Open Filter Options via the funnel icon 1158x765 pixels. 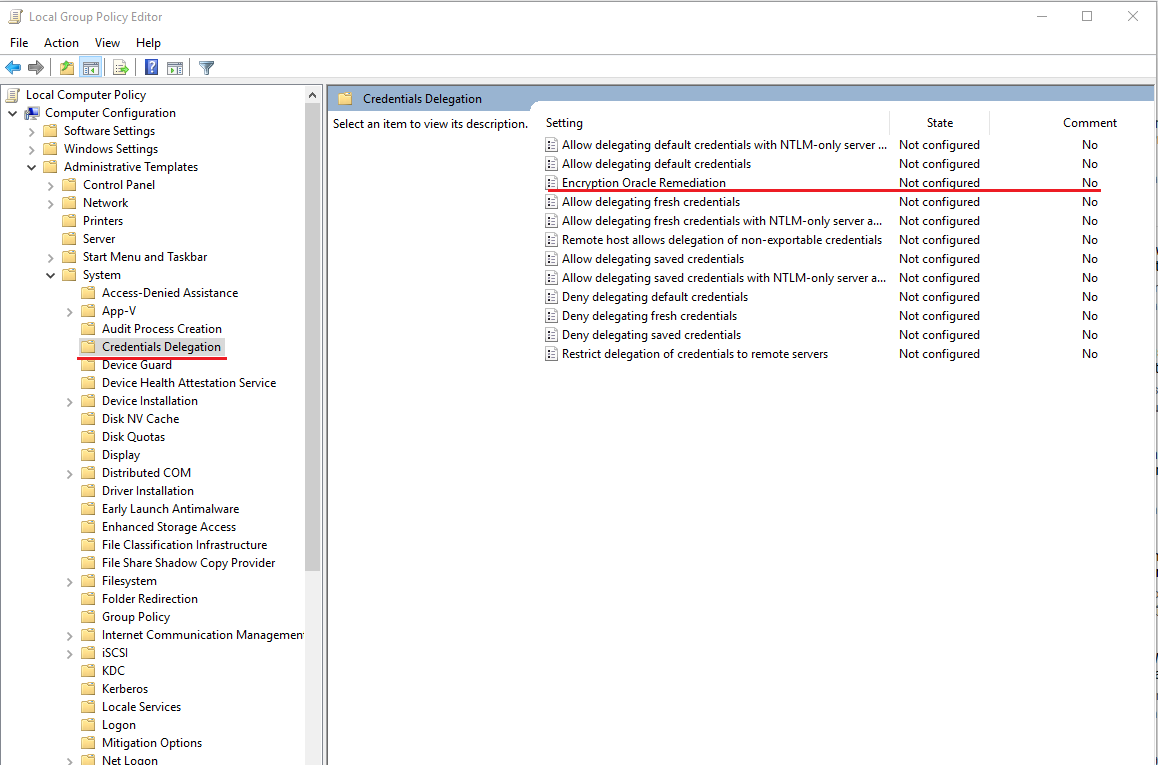click(206, 67)
